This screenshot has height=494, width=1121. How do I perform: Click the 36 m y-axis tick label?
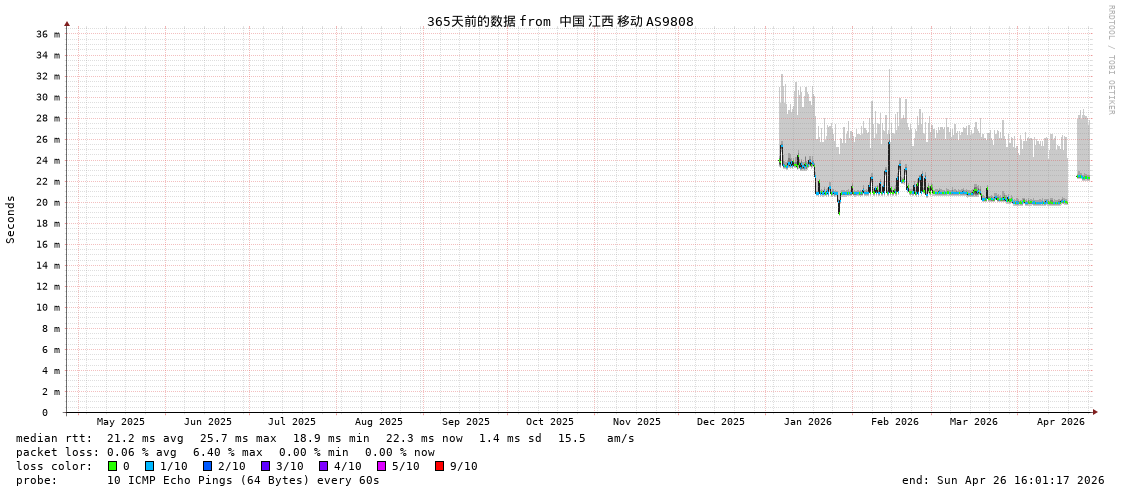(49, 34)
